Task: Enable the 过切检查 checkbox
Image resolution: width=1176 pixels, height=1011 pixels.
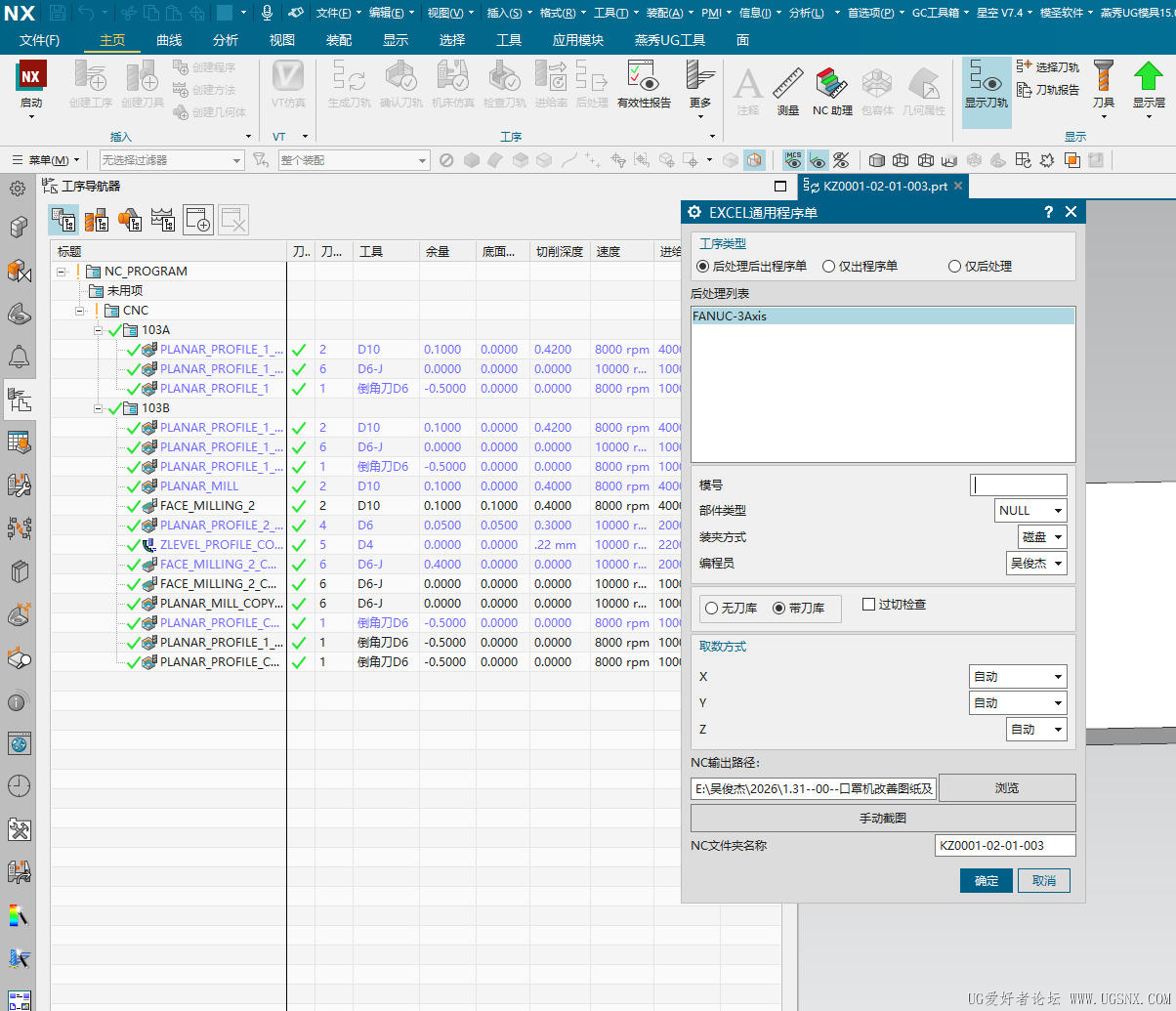Action: coord(868,605)
